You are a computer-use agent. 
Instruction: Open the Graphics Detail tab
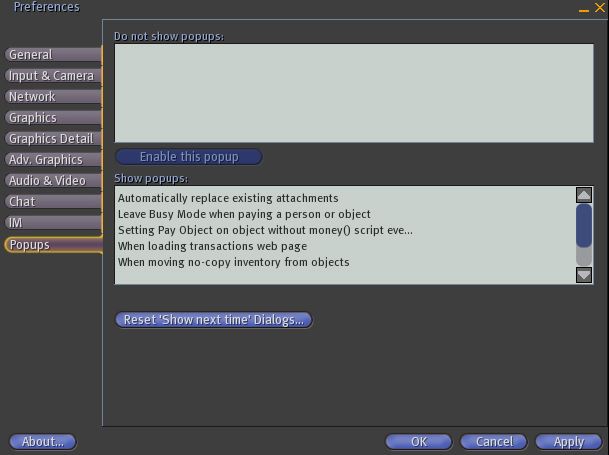52,139
